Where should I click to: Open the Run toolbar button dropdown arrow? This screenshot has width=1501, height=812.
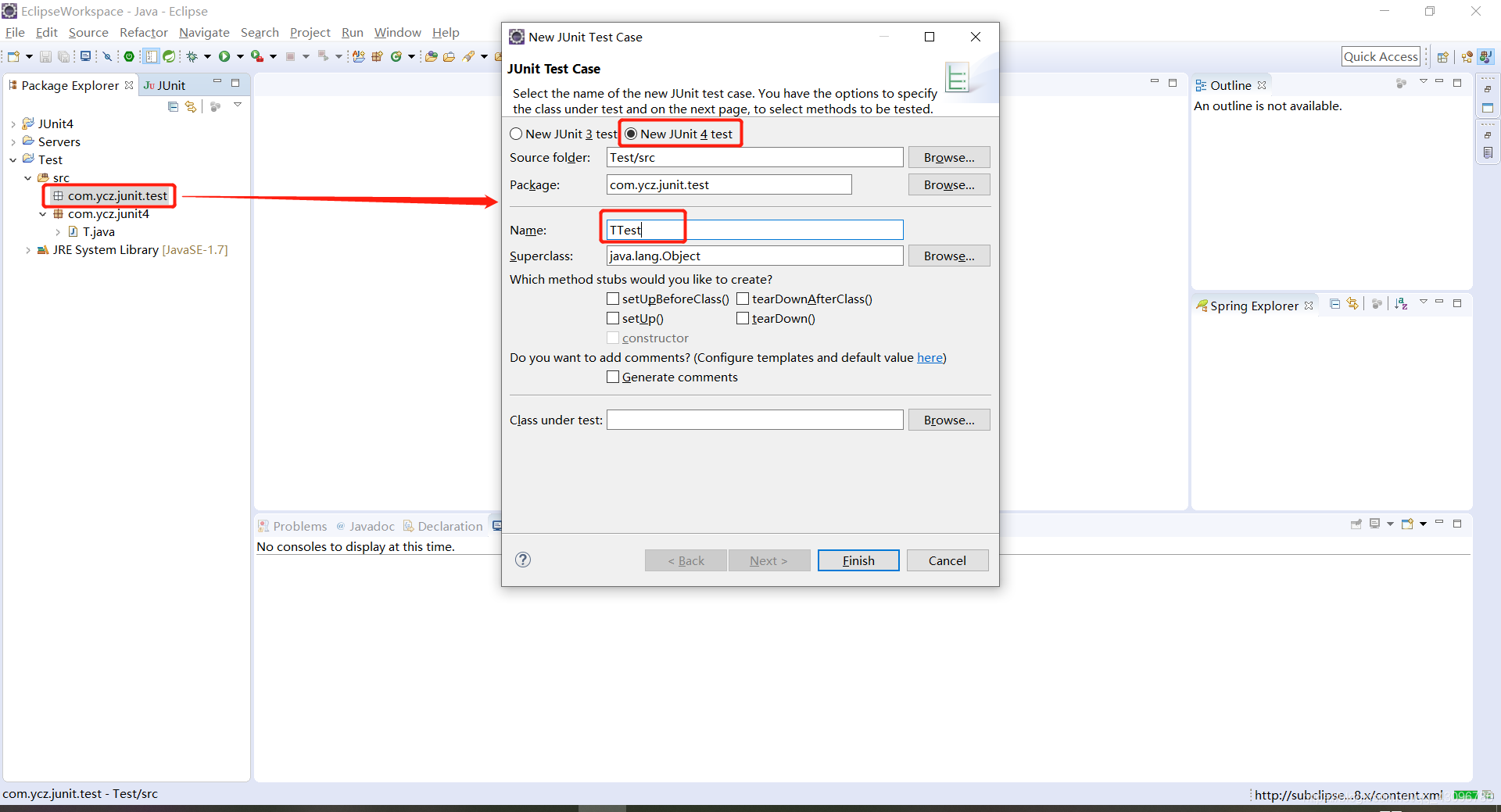240,56
